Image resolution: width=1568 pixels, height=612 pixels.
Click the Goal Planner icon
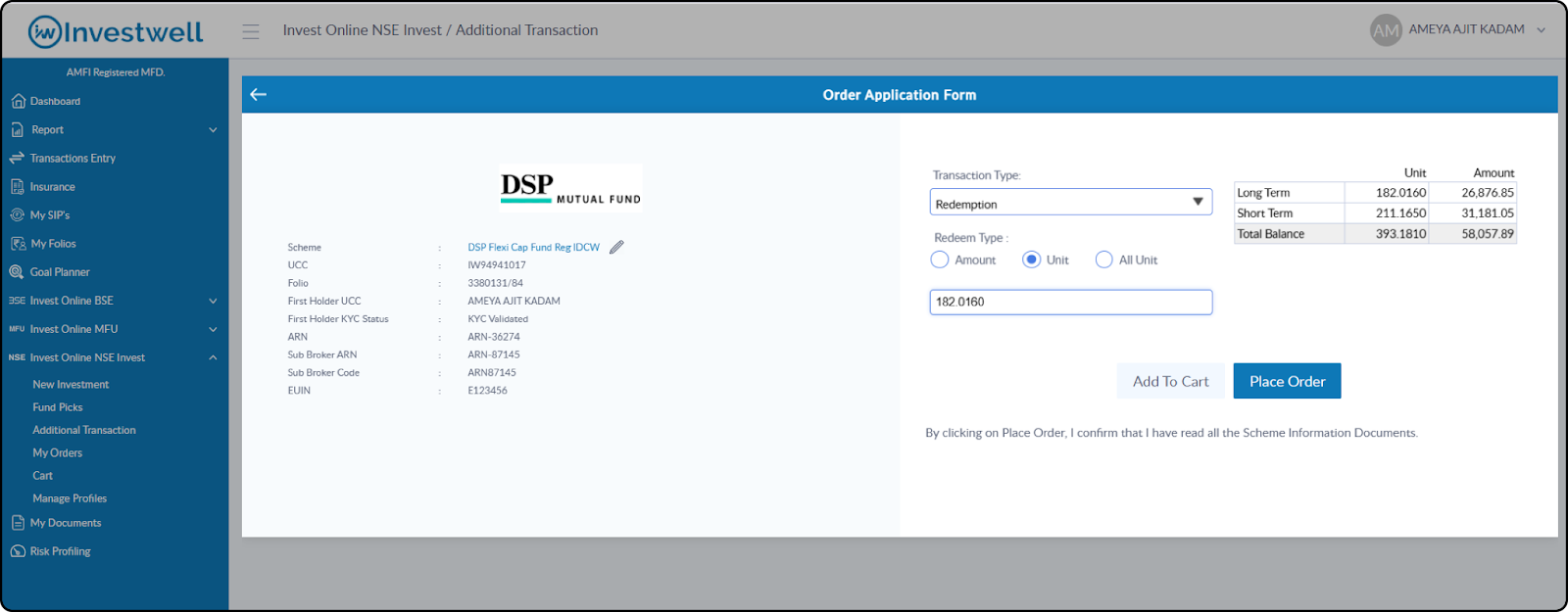click(17, 271)
